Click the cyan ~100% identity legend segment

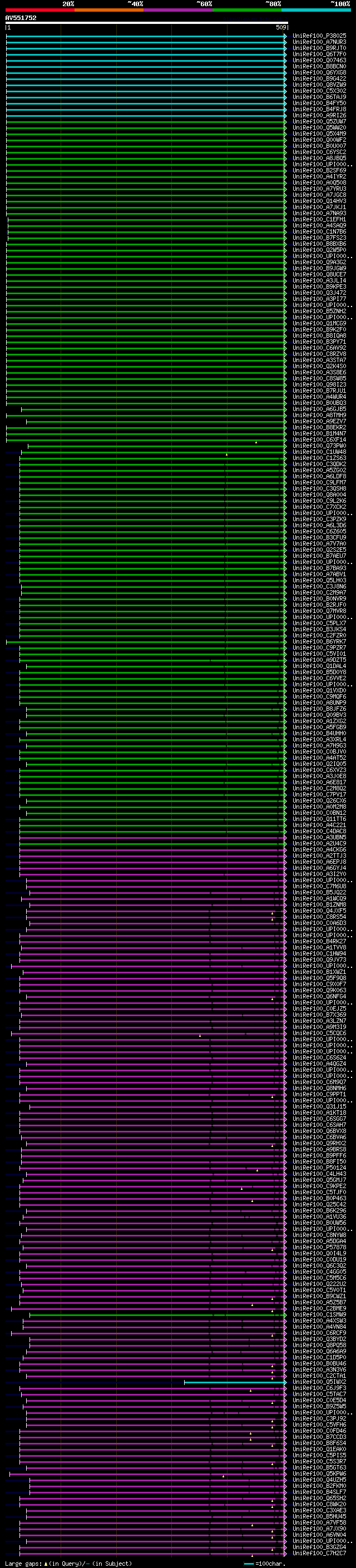(x=316, y=10)
